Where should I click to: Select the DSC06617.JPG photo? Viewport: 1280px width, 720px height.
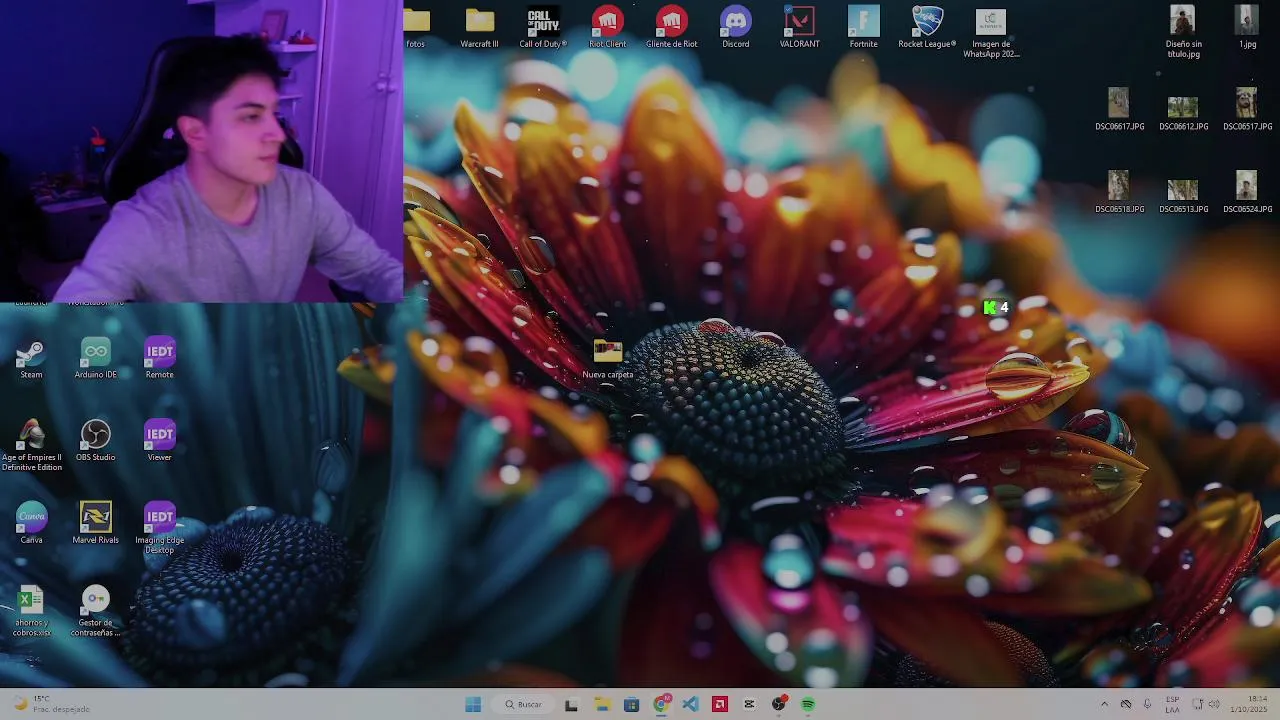click(1119, 109)
